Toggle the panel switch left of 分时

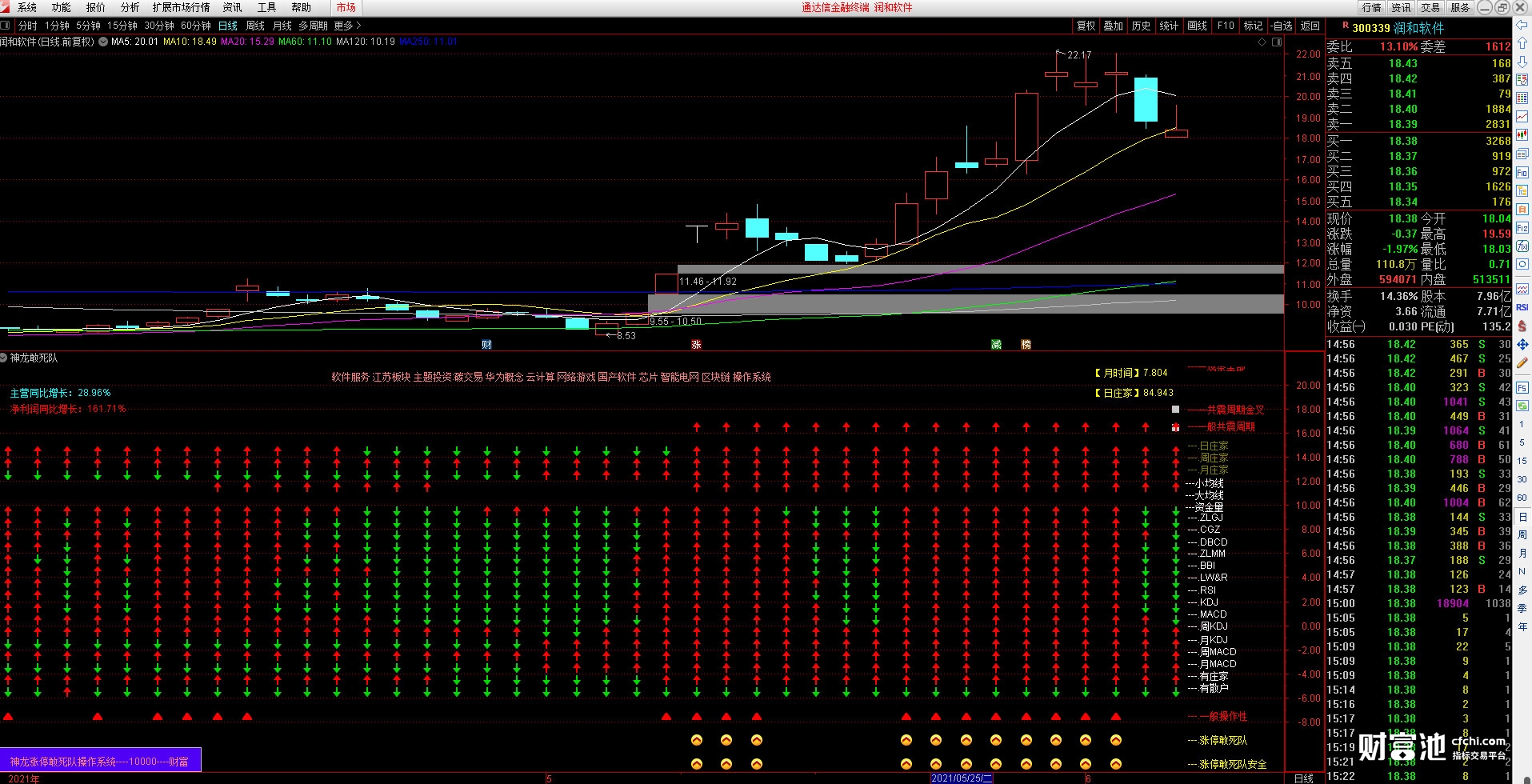pyautogui.click(x=6, y=26)
